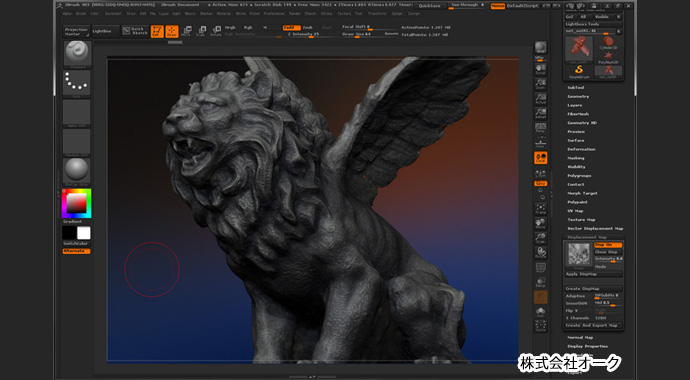
Task: Select the Move transform icon in top shelf
Action: 187,31
